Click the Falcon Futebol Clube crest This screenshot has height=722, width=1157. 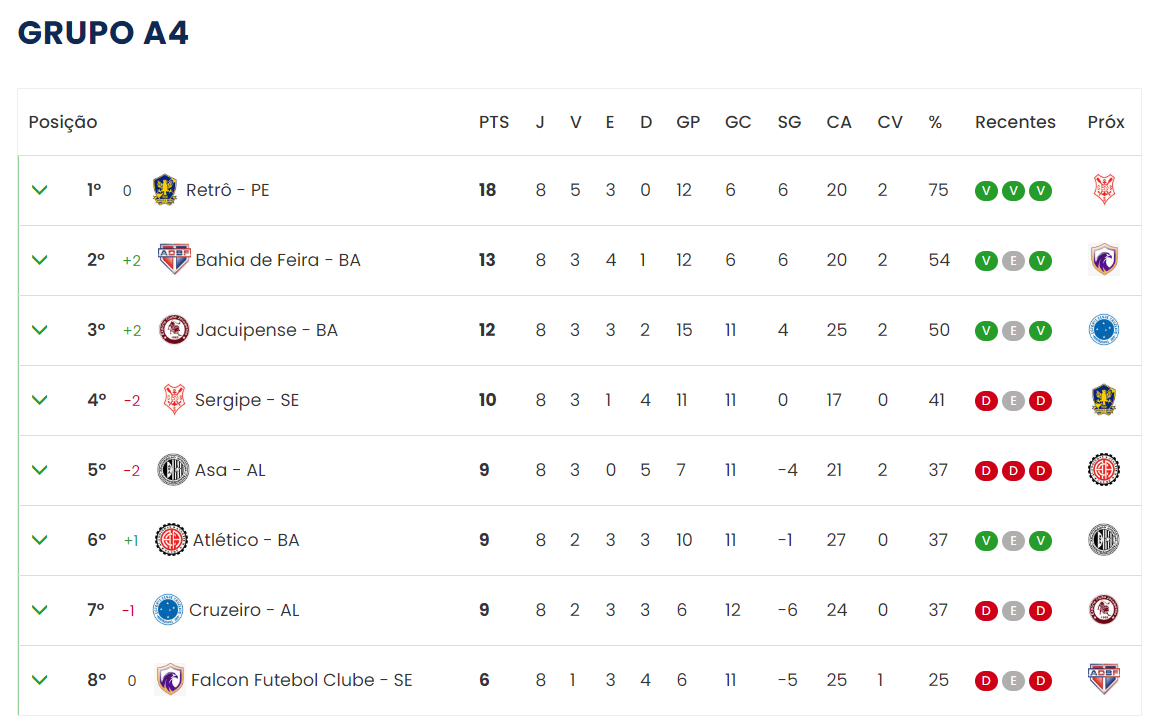pyautogui.click(x=170, y=679)
